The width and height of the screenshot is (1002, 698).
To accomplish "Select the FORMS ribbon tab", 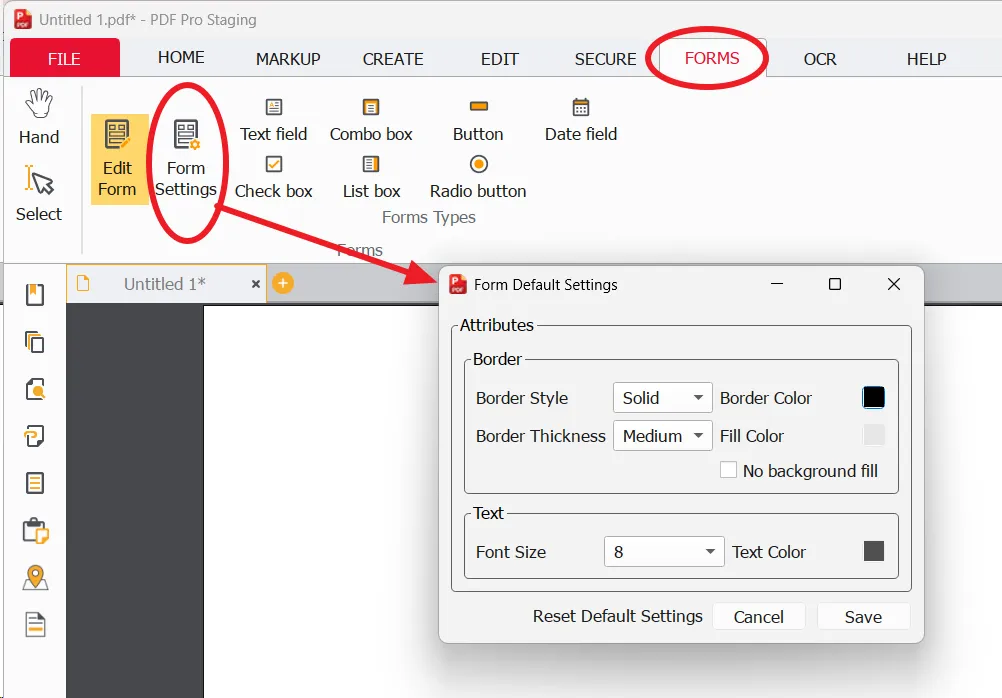I will [712, 58].
